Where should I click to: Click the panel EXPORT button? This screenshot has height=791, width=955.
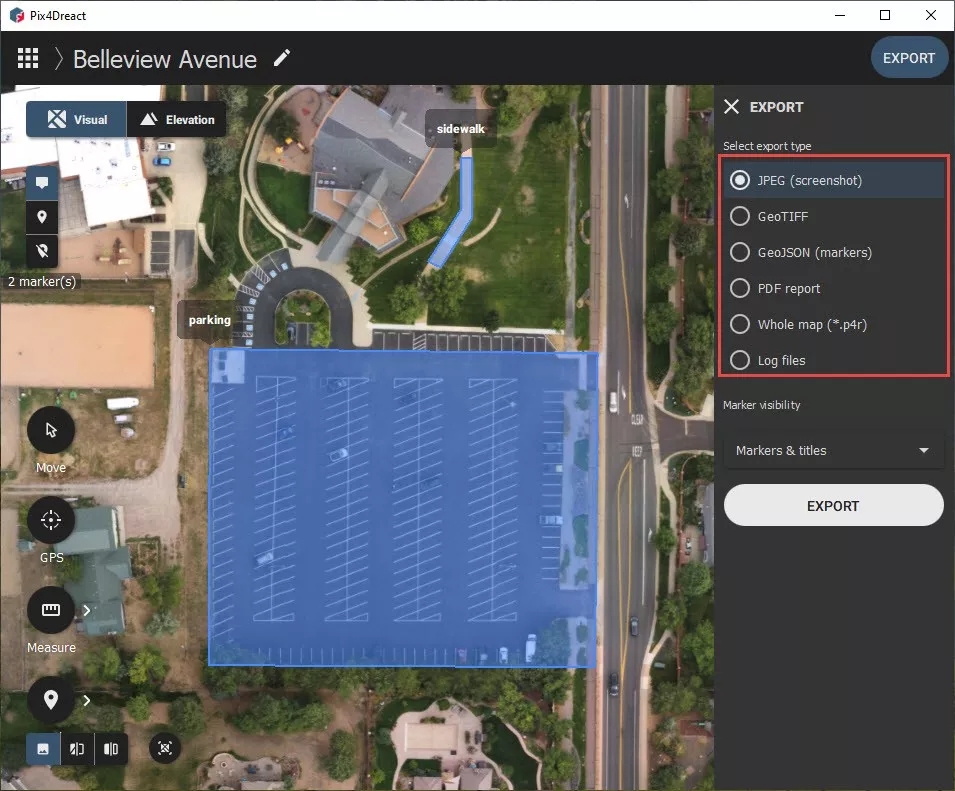[834, 505]
